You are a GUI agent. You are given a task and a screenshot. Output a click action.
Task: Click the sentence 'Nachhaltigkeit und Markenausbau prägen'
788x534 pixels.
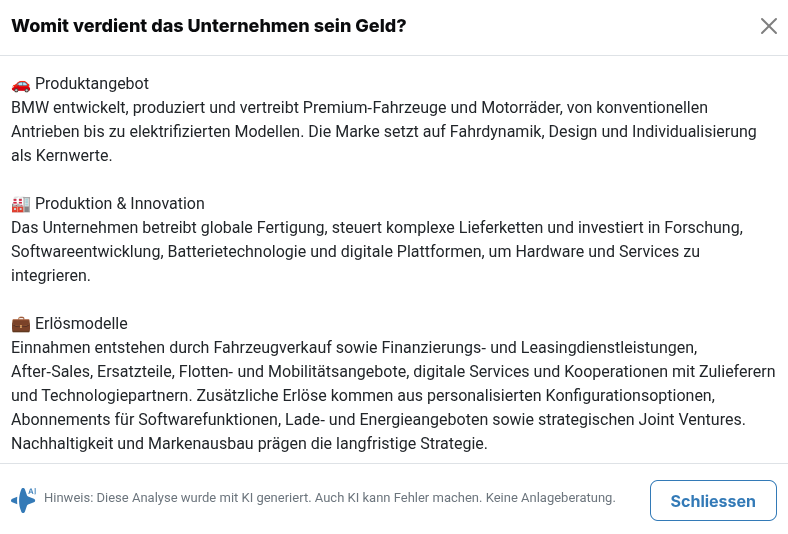[x=249, y=443]
